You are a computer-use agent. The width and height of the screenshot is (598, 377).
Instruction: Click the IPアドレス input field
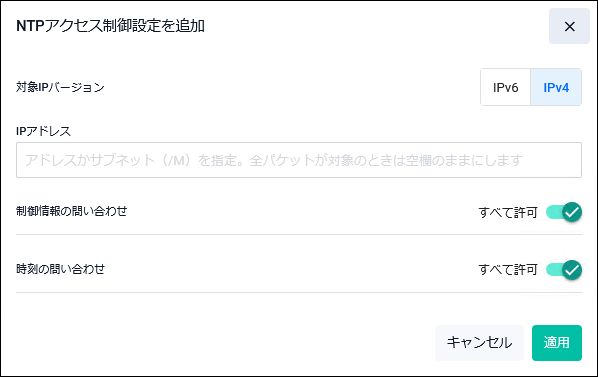[x=299, y=160]
